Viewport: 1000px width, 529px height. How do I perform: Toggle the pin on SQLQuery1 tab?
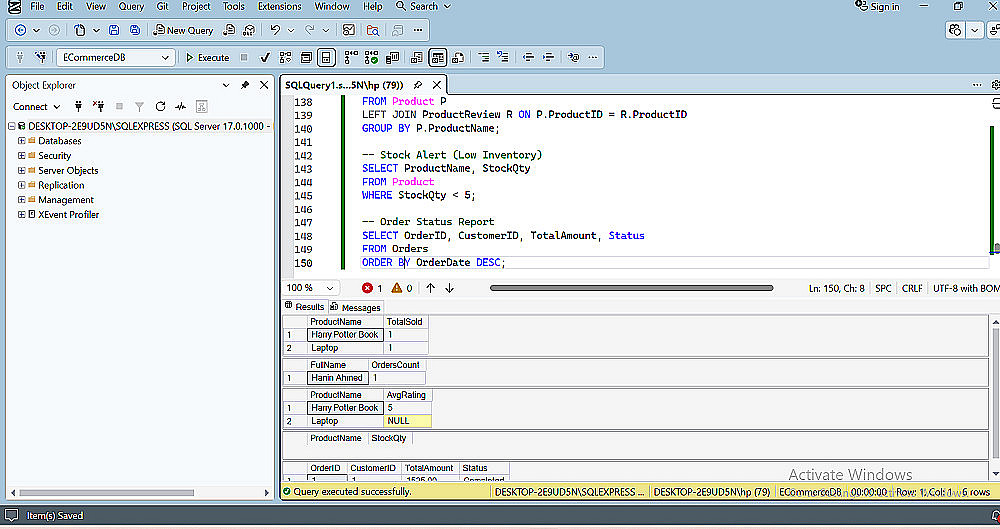tap(418, 85)
